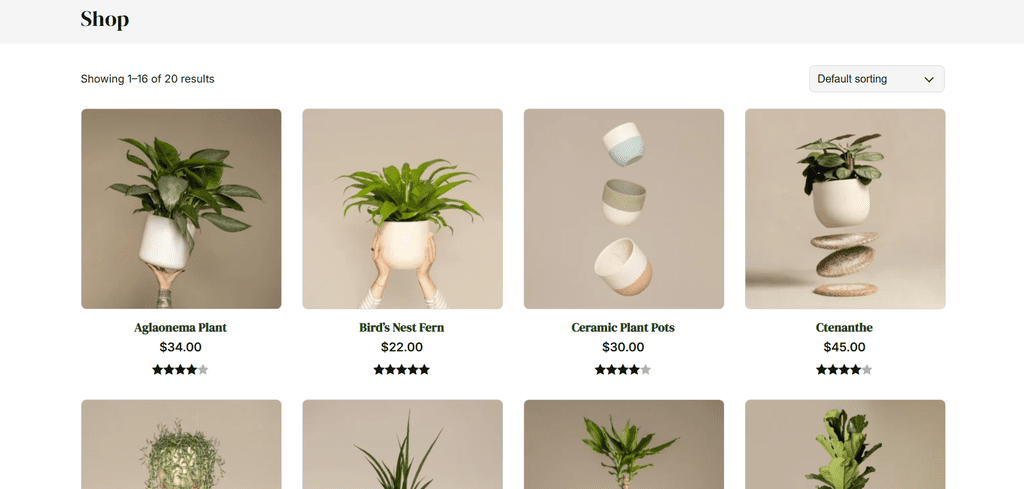Open the hanging trailing plant thumbnail in second row
This screenshot has height=489, width=1024.
coord(181,445)
